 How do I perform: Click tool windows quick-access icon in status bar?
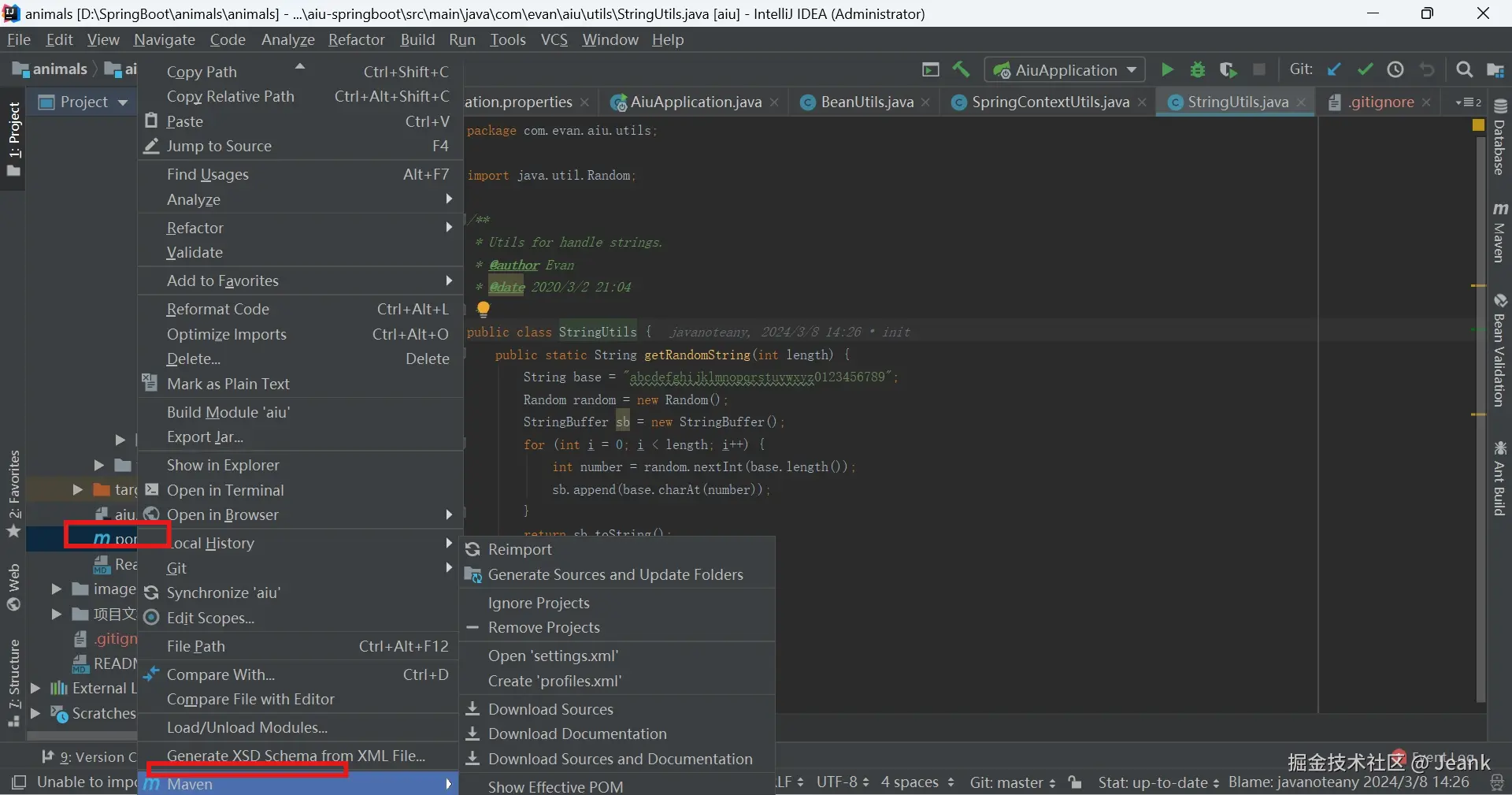click(x=19, y=782)
